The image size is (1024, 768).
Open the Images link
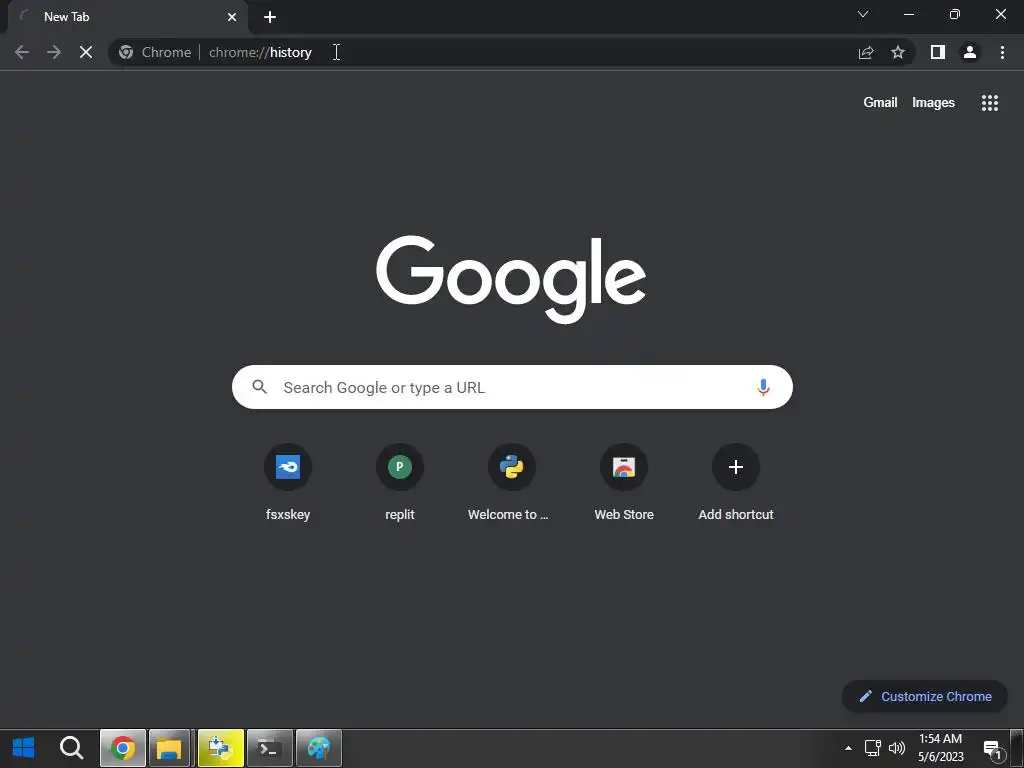pyautogui.click(x=933, y=103)
